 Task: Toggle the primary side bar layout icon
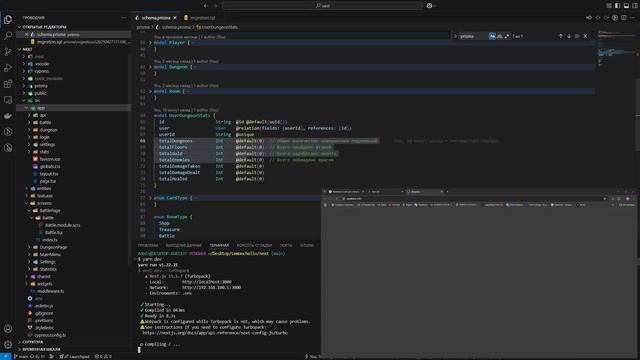(x=618, y=6)
